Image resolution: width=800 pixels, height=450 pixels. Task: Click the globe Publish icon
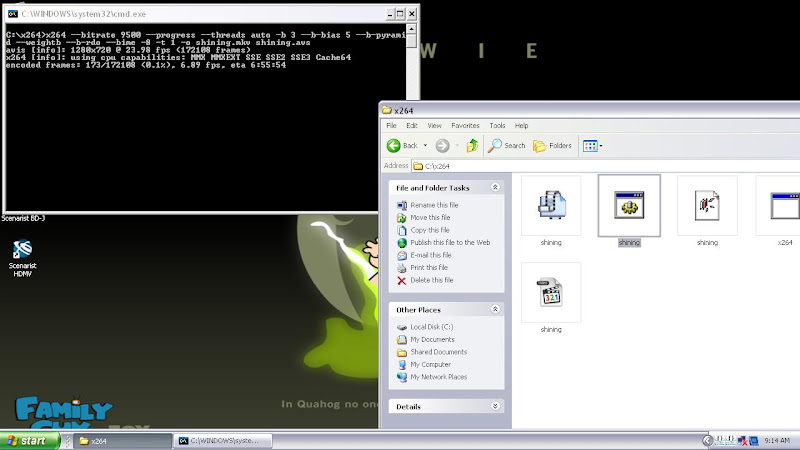point(402,243)
